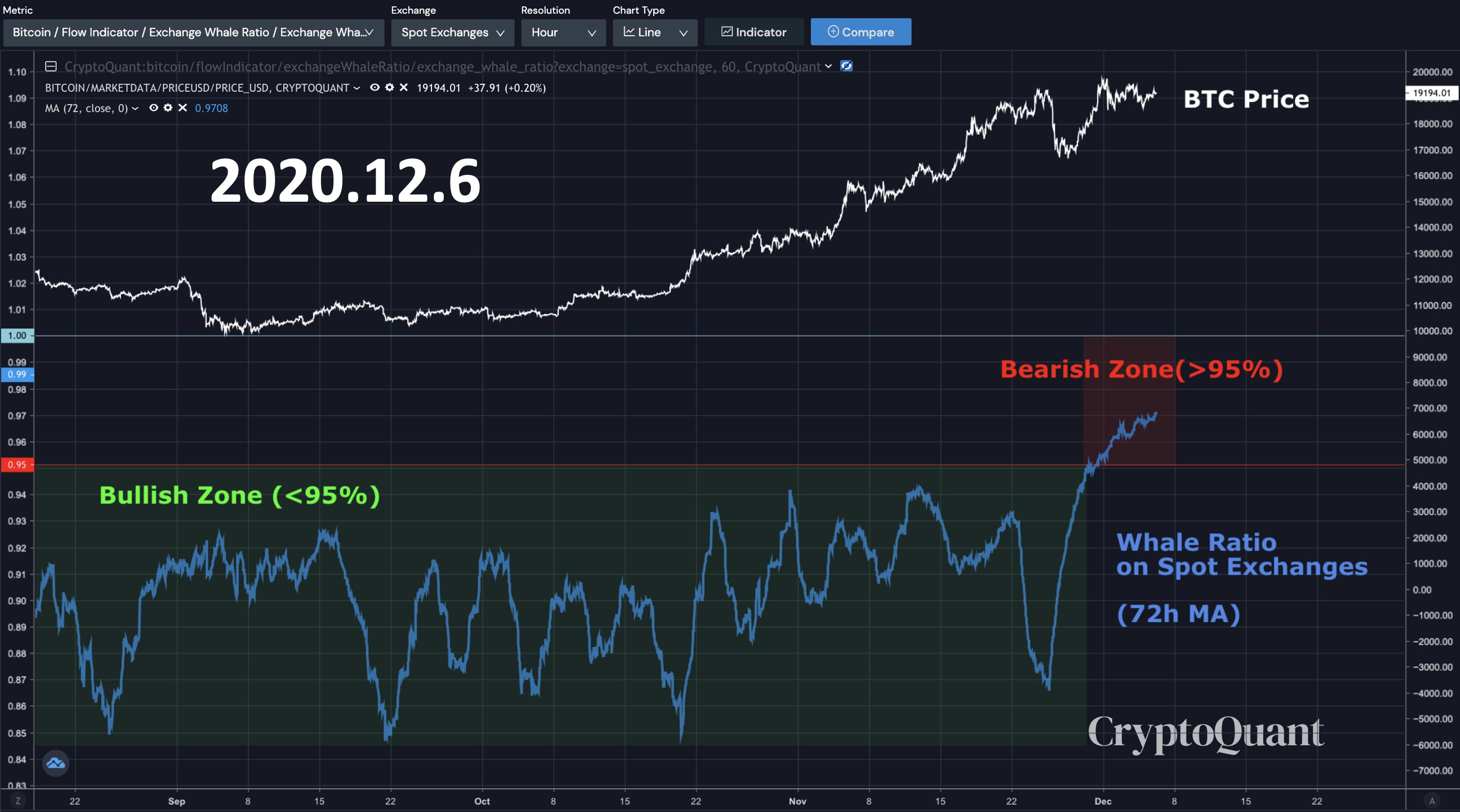This screenshot has width=1460, height=812.
Task: Toggle visibility eye of BTC price series
Action: coord(375,87)
